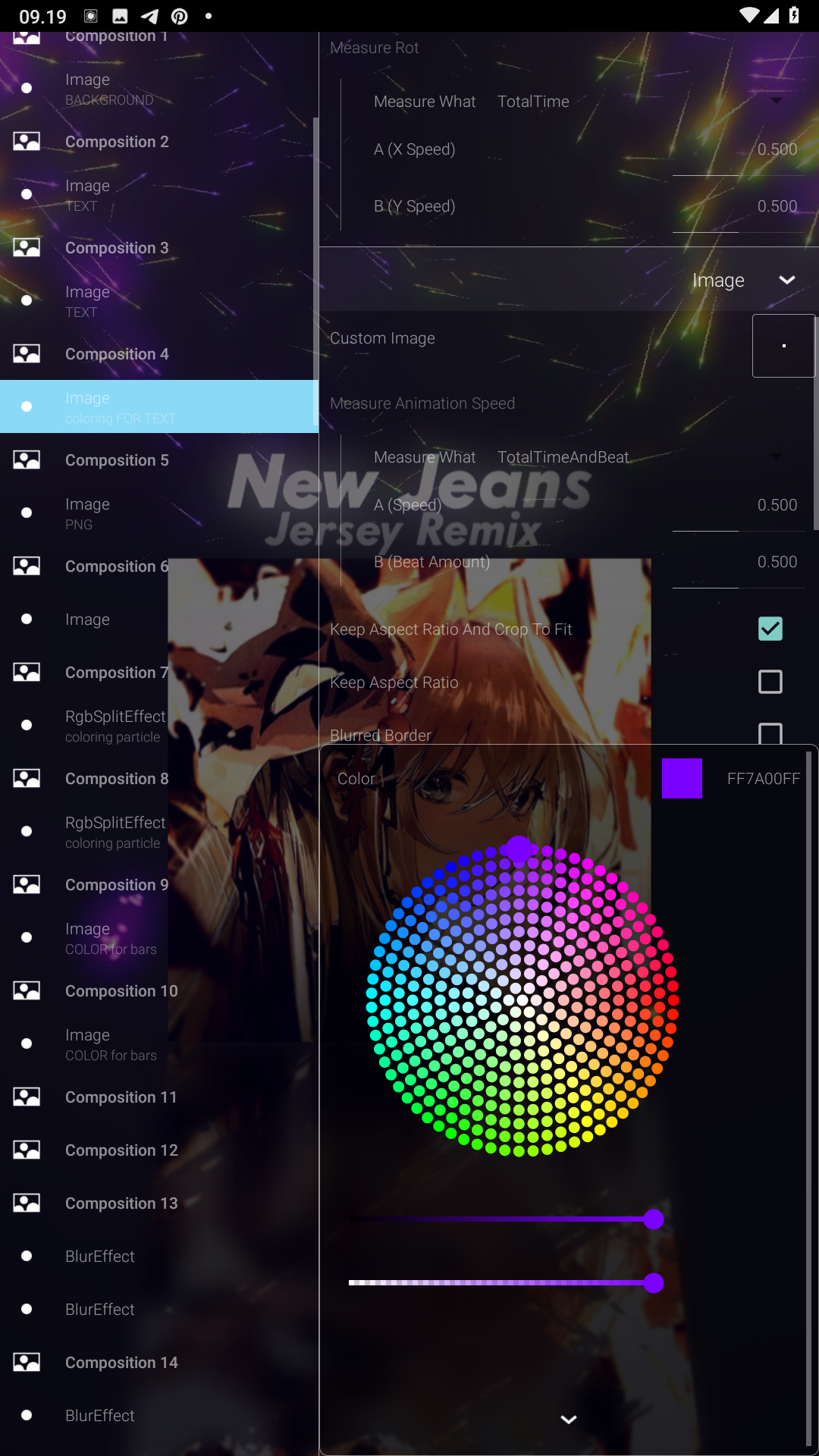Click bullet of the last BlurEffect row
This screenshot has height=1456, width=819.
click(27, 1415)
